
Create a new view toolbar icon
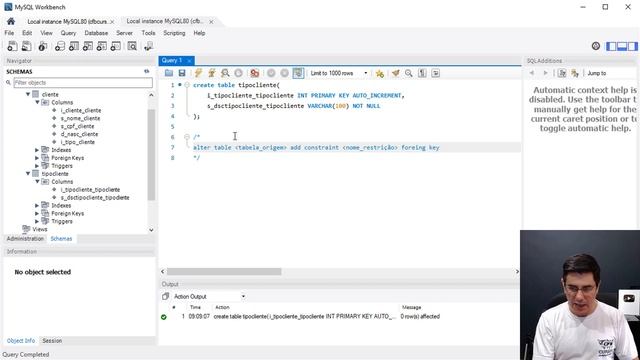(88, 46)
